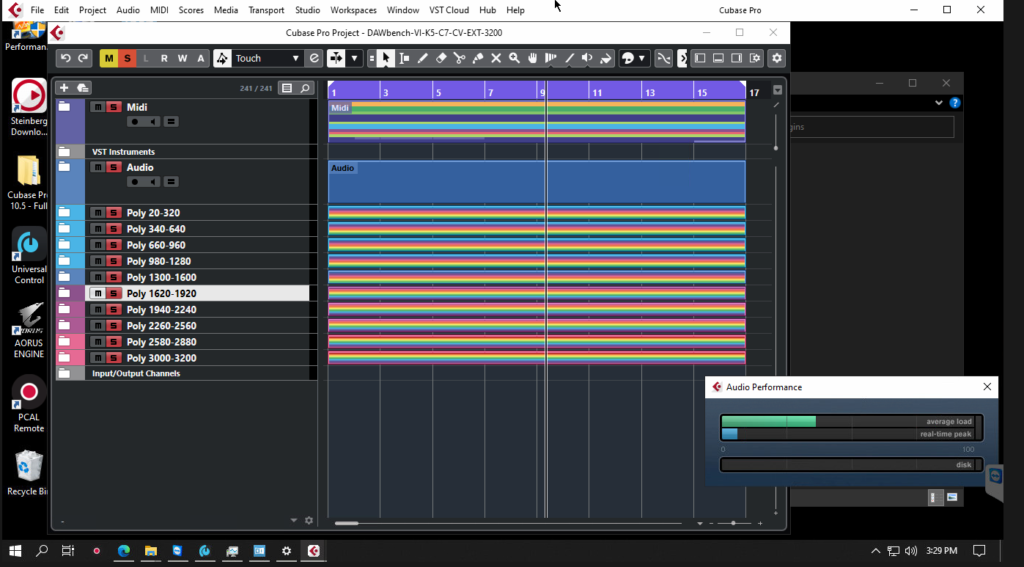Click the horizontal zoom slider handle
1024x567 pixels.
733,523
